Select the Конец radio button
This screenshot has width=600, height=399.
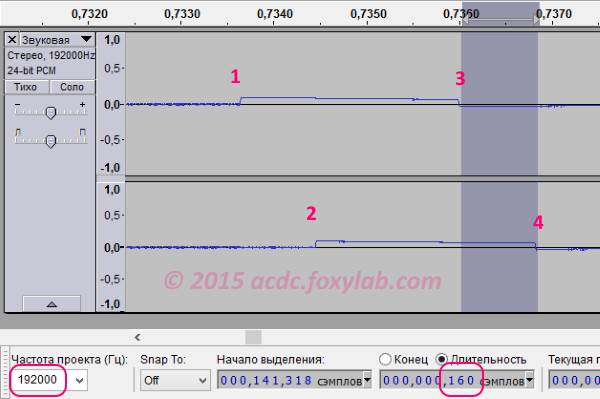(385, 359)
